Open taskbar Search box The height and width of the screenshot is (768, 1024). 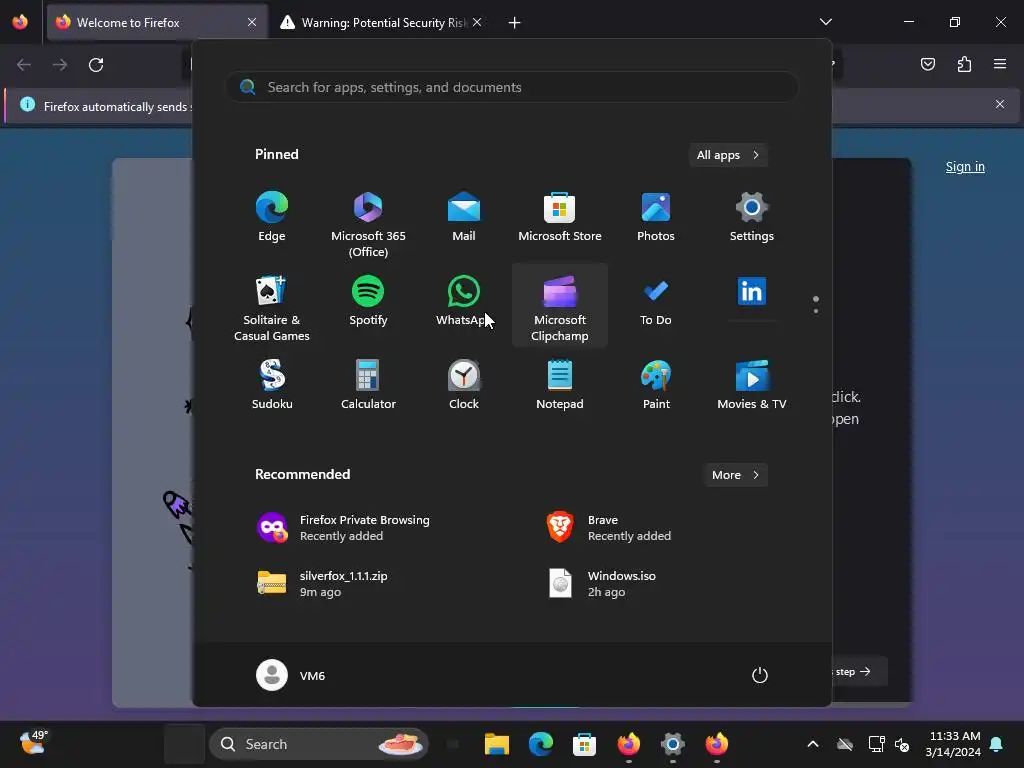[319, 744]
